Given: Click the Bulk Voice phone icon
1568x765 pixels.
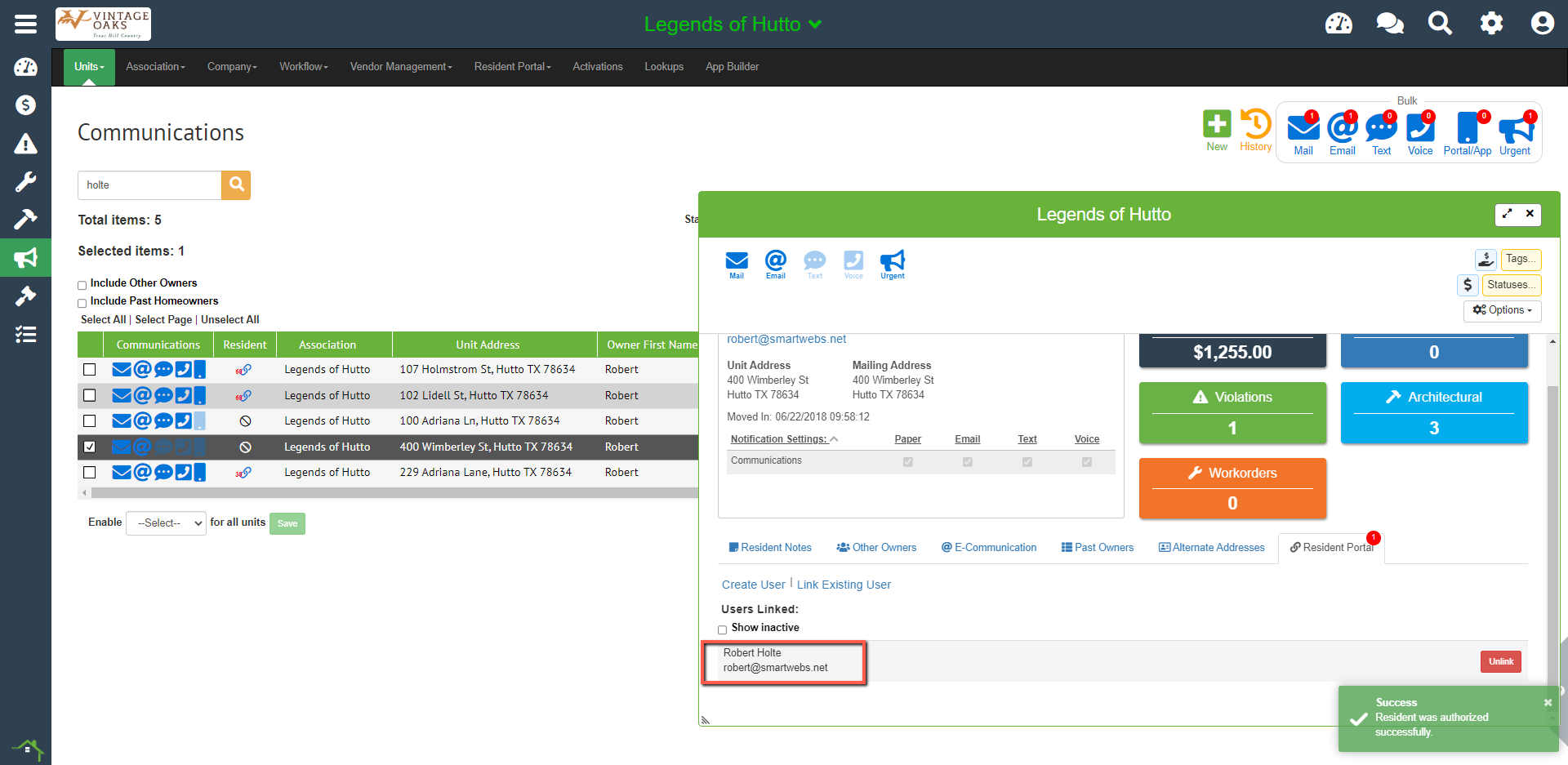Looking at the screenshot, I should 1420,128.
